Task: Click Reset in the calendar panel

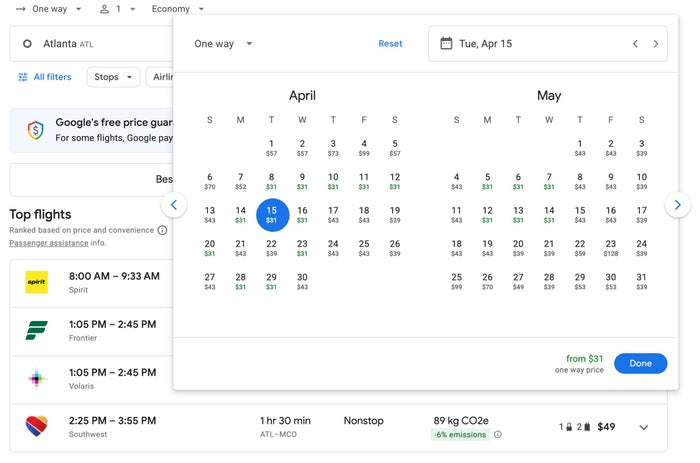Action: (x=390, y=44)
